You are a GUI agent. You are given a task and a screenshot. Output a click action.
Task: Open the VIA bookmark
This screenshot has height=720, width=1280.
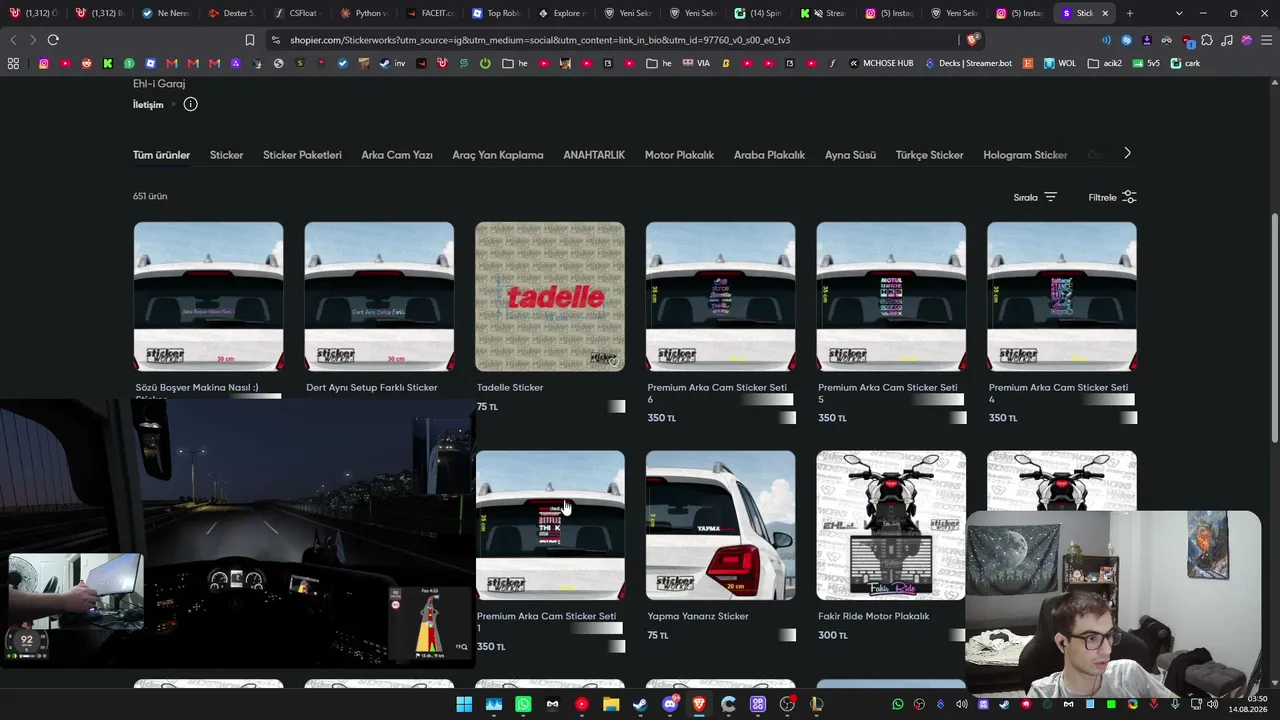(696, 63)
